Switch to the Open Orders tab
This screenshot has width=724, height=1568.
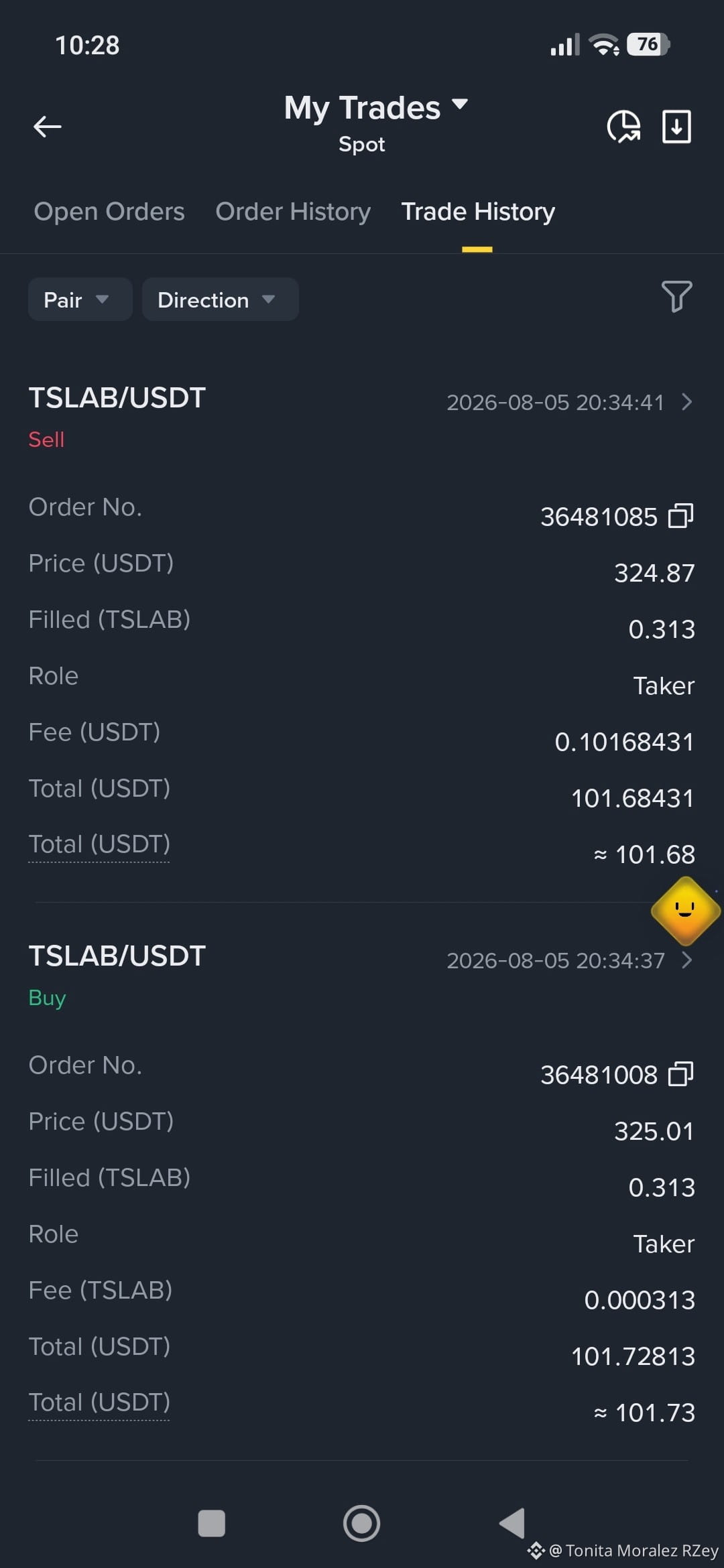tap(109, 212)
